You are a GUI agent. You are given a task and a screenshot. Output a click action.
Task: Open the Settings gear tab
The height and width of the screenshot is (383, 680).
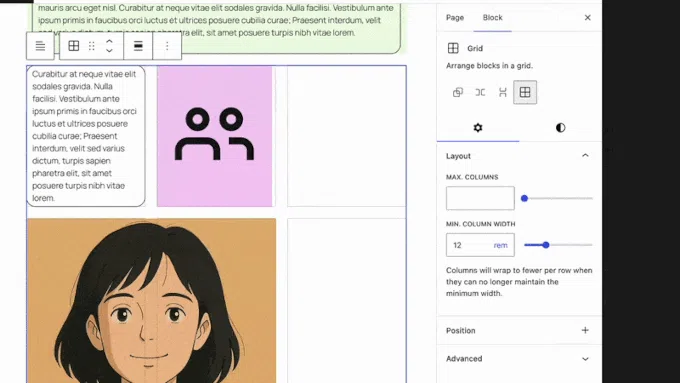tap(478, 128)
